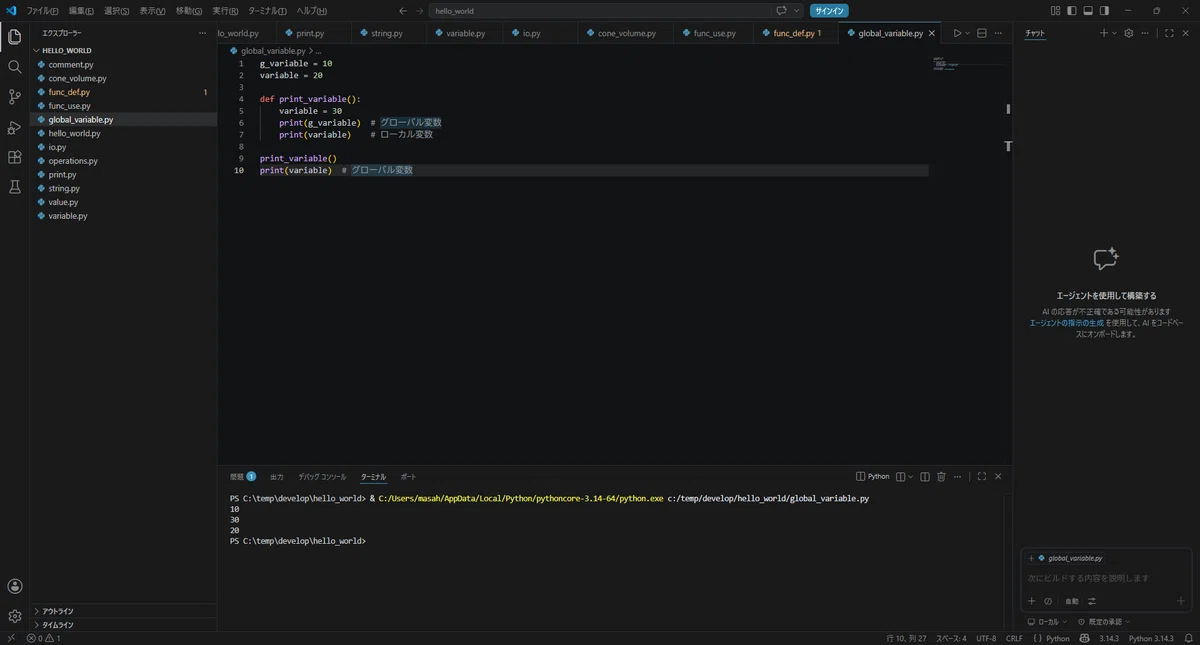Expand the Outline section
Screen dimensions: 1200x645
tap(123, 611)
